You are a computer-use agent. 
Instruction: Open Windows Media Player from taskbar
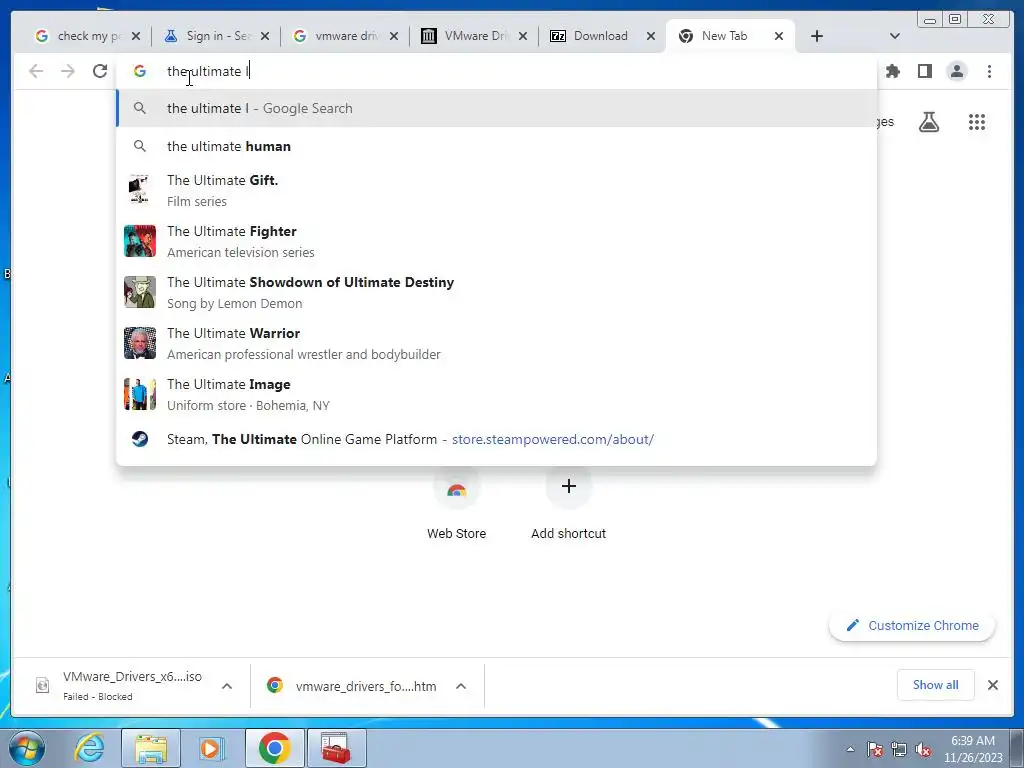coord(212,748)
